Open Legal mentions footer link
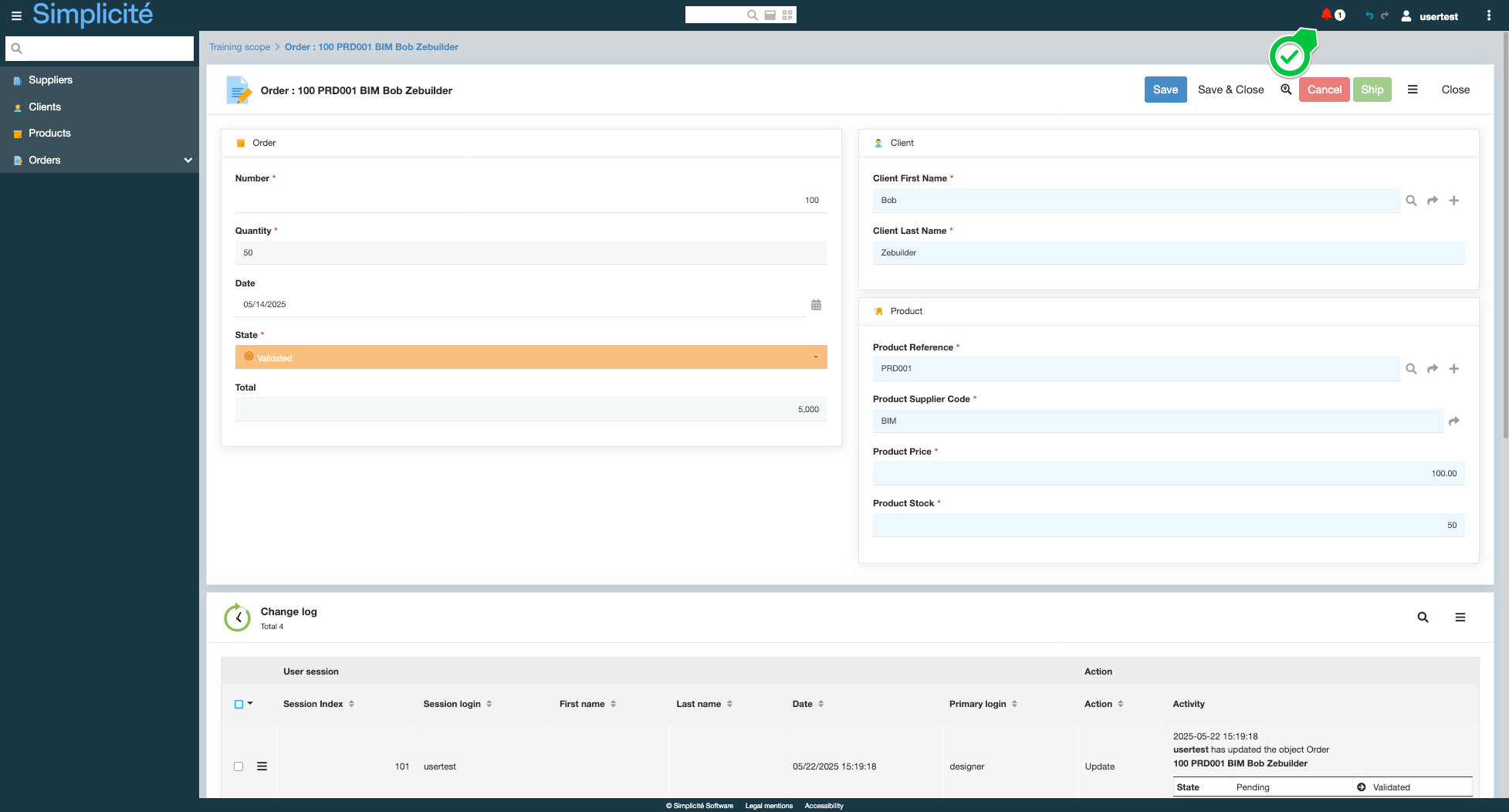 click(769, 806)
